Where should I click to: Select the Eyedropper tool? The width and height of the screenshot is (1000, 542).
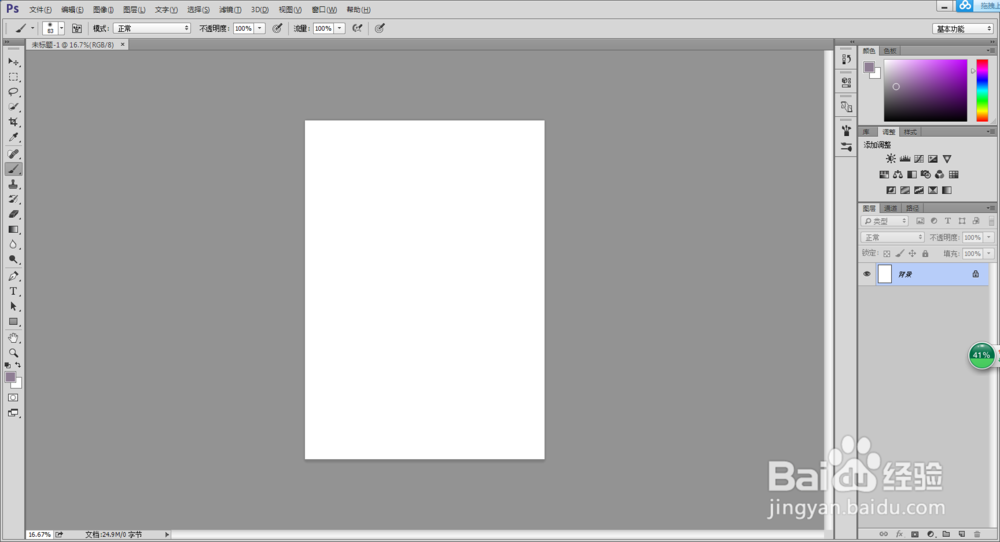coord(13,138)
